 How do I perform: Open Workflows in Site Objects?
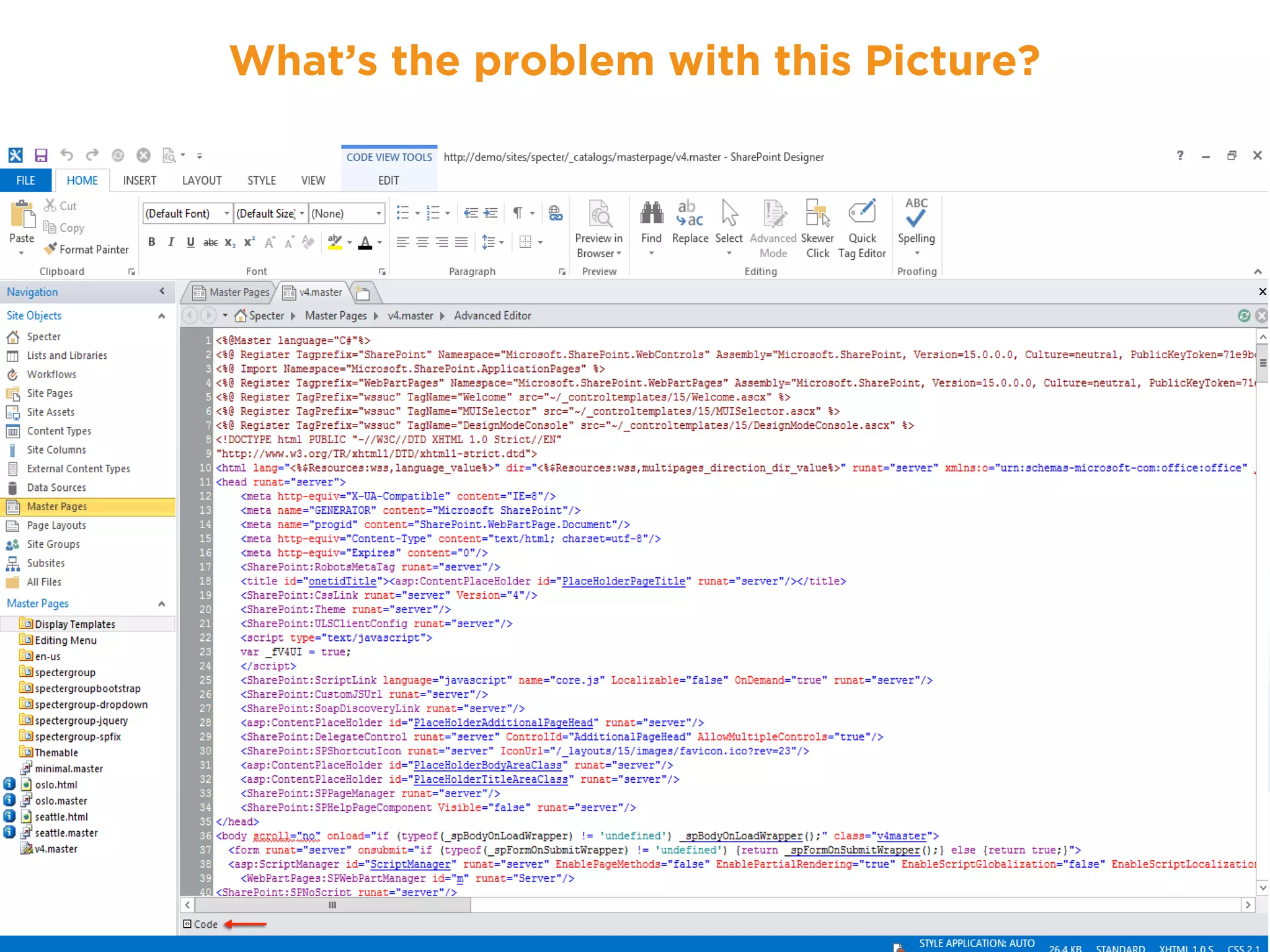[51, 374]
